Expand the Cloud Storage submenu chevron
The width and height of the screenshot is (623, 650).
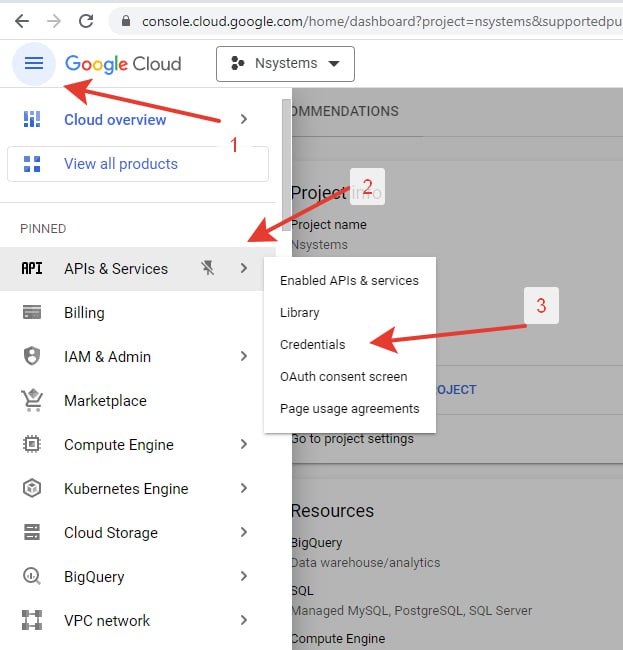[244, 532]
